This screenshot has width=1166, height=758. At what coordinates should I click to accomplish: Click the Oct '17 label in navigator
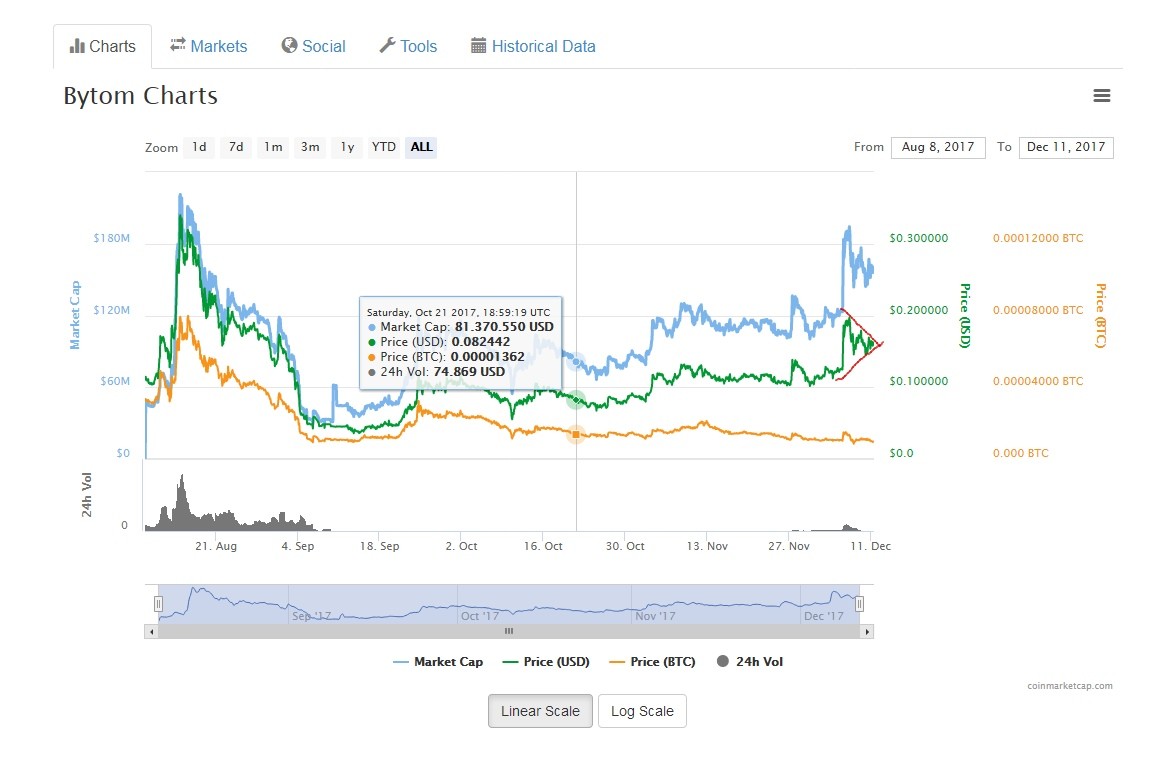pyautogui.click(x=480, y=616)
